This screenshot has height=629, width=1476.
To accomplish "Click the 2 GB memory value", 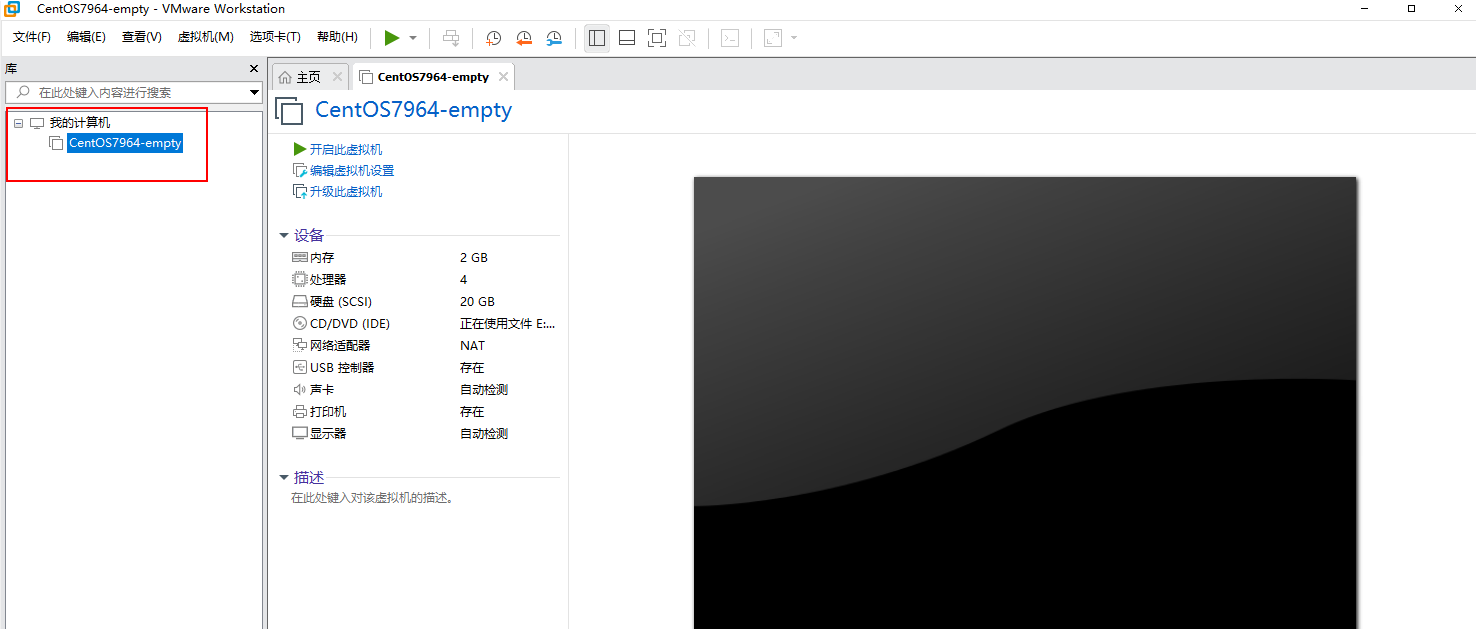I will (x=474, y=258).
